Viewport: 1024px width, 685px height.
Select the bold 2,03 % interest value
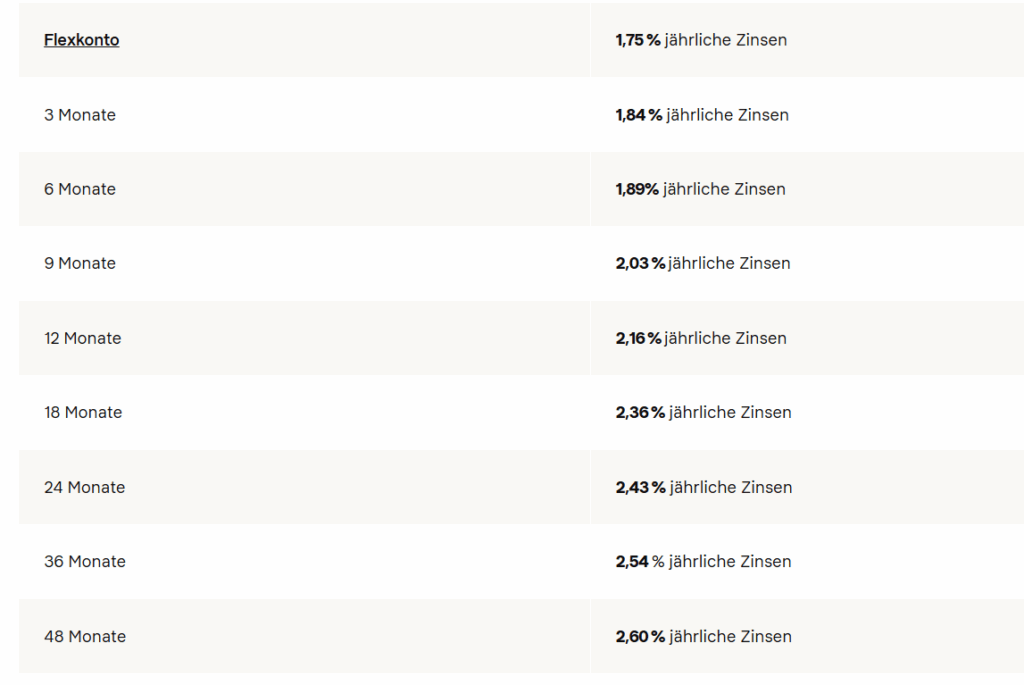[x=640, y=263]
